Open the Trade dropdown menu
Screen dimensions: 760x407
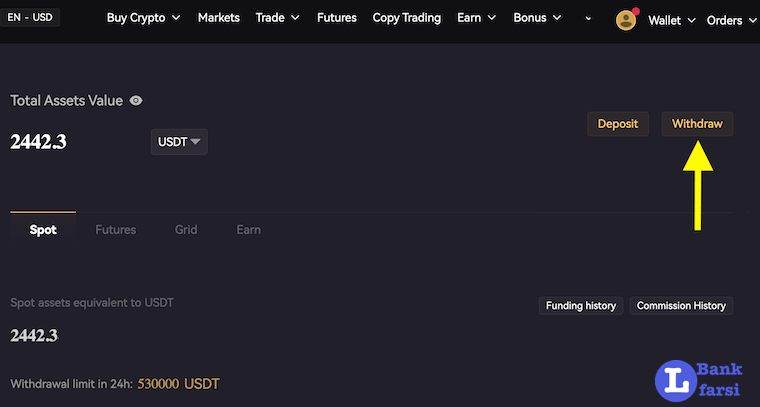tap(277, 18)
